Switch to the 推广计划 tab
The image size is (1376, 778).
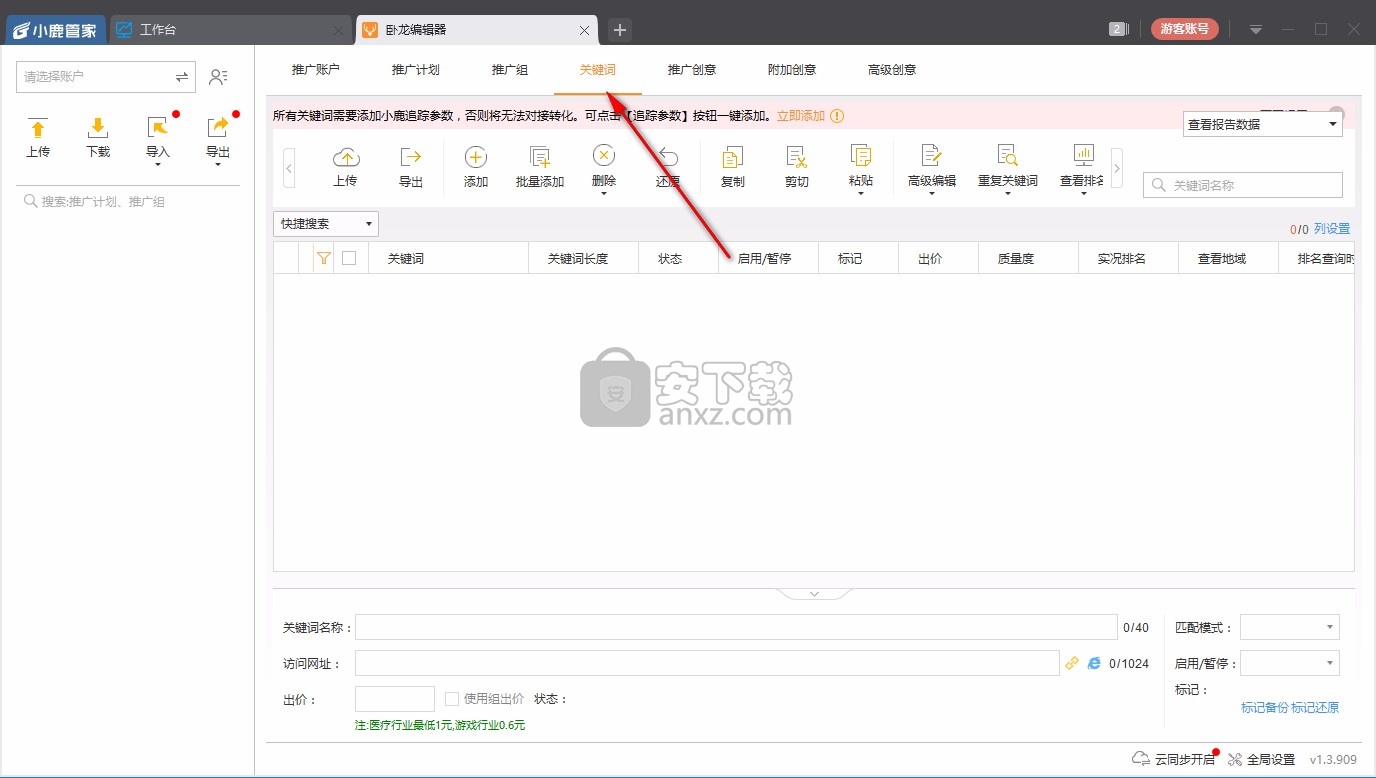(416, 70)
